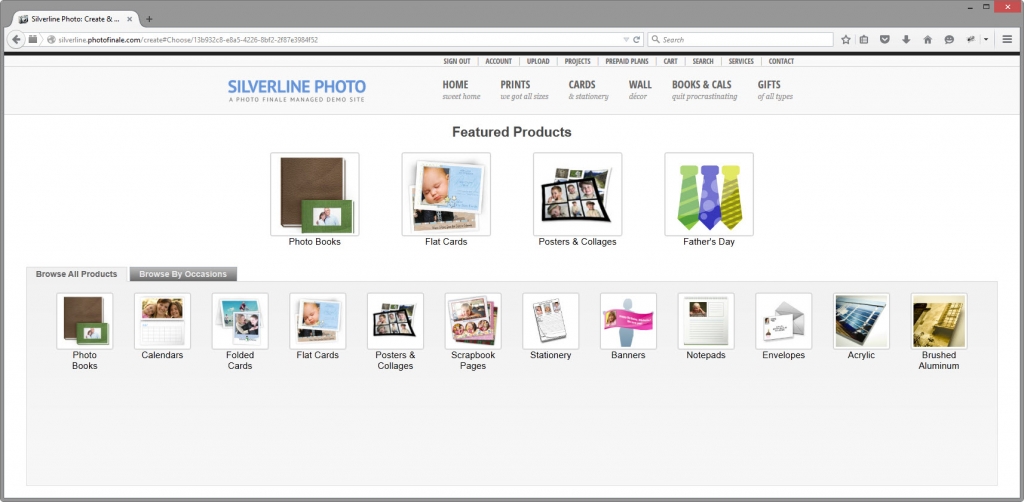The image size is (1024, 502).
Task: Open the Scrapbook Pages icon
Action: pyautogui.click(x=473, y=320)
